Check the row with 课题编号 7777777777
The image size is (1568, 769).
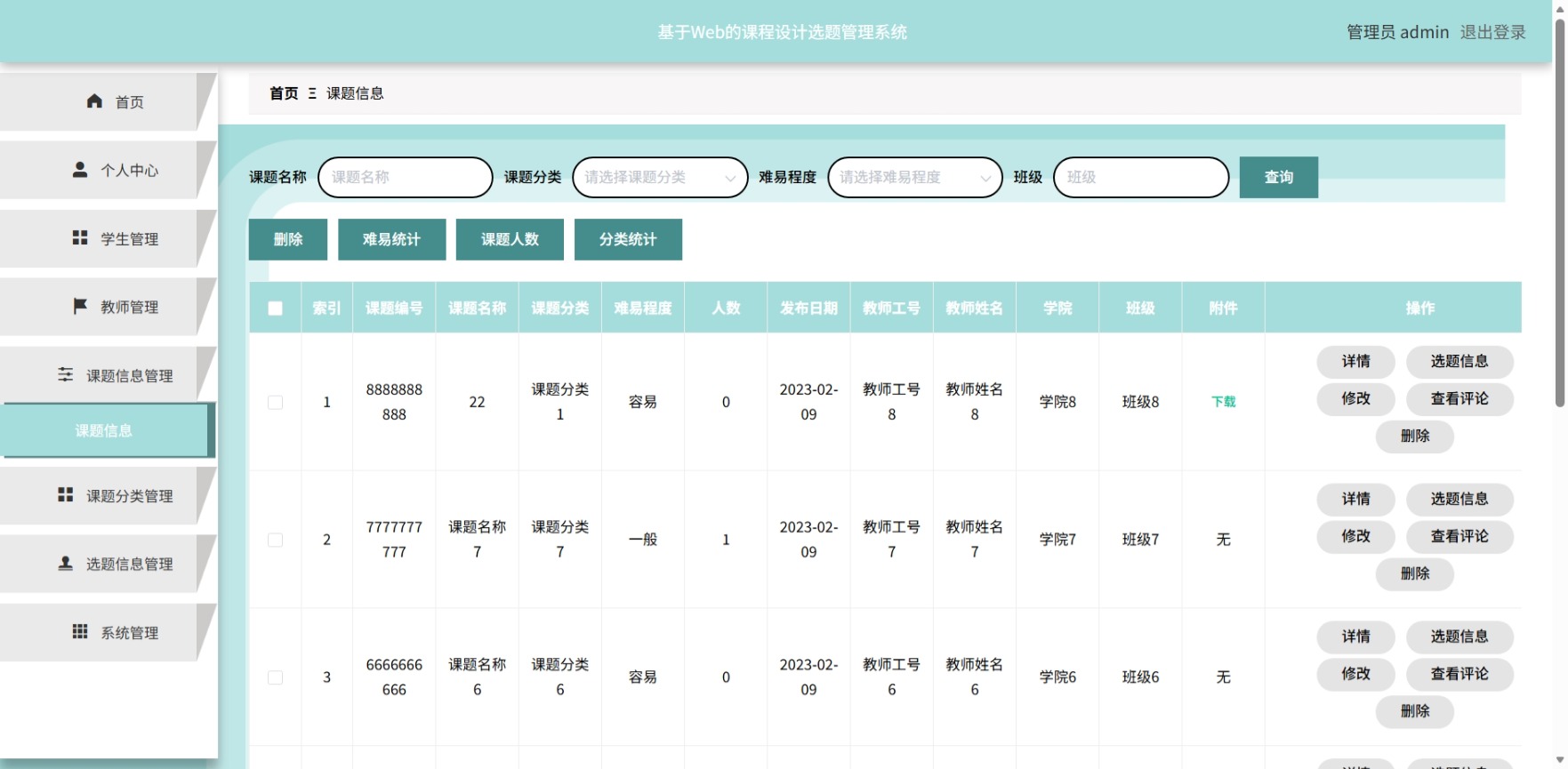pyautogui.click(x=276, y=540)
